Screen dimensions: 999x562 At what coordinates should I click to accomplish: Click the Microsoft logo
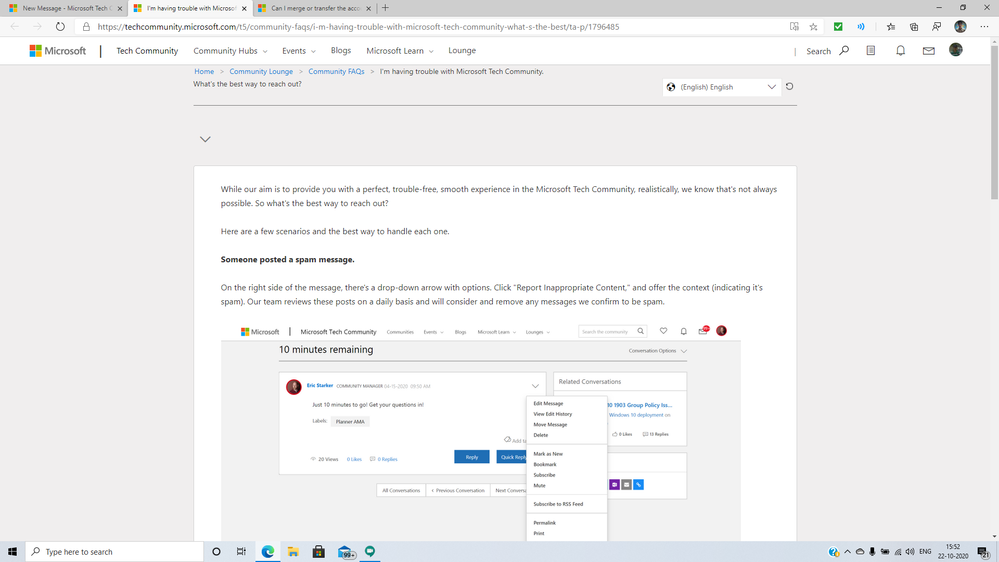(57, 50)
